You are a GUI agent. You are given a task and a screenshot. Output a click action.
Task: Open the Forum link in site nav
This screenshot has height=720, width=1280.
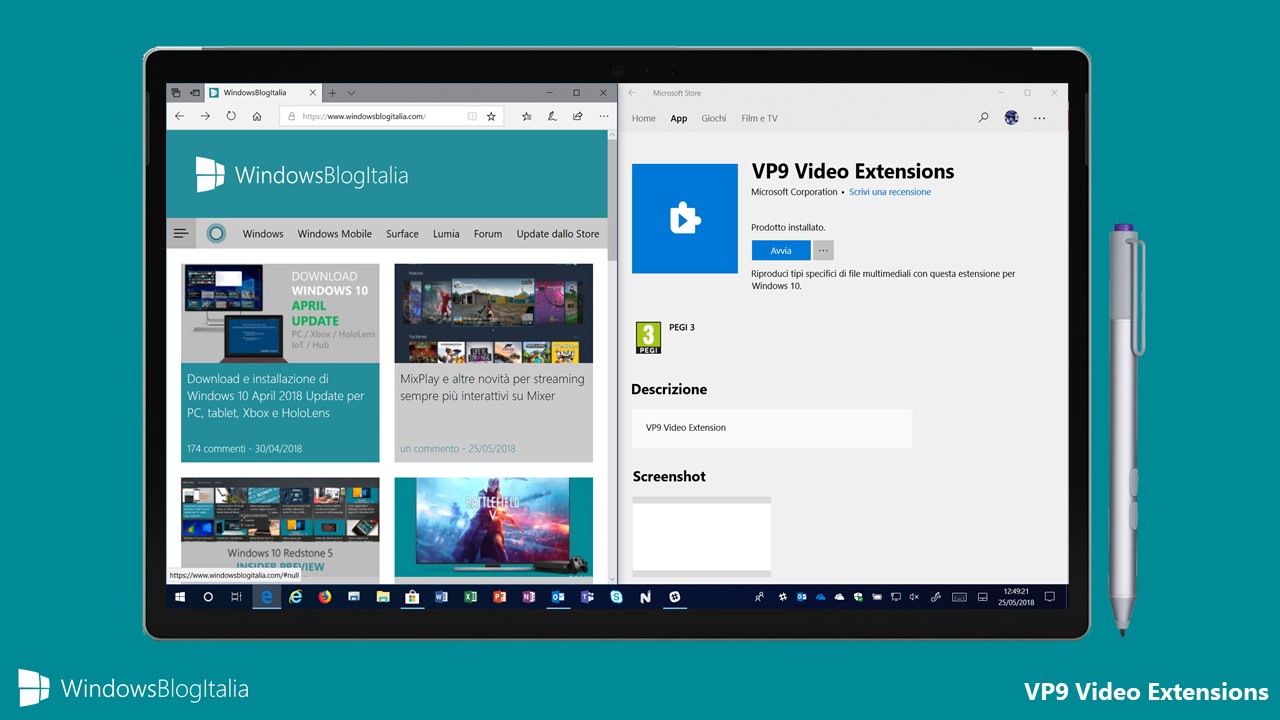488,234
